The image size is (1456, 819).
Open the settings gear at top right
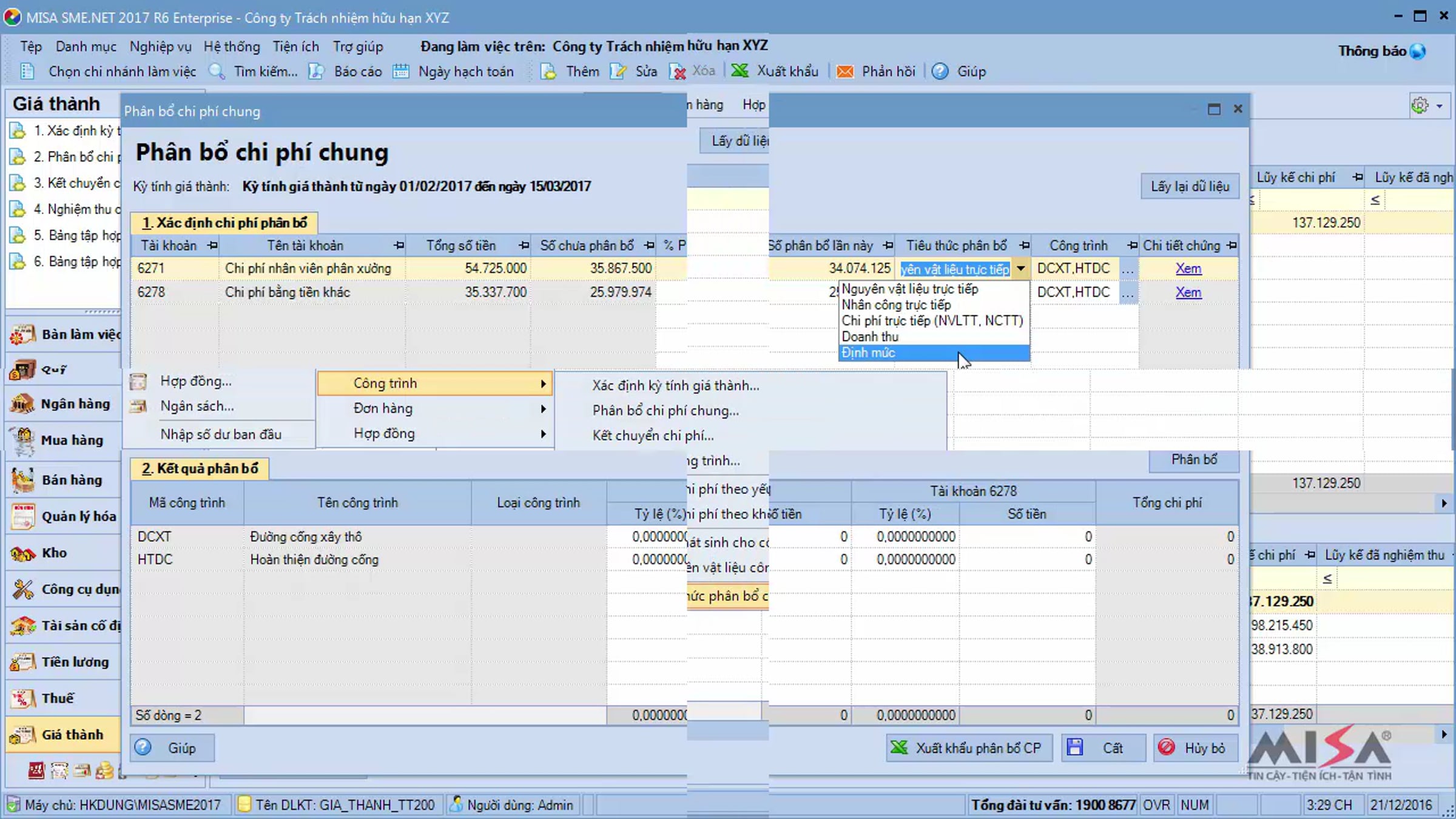(x=1420, y=106)
